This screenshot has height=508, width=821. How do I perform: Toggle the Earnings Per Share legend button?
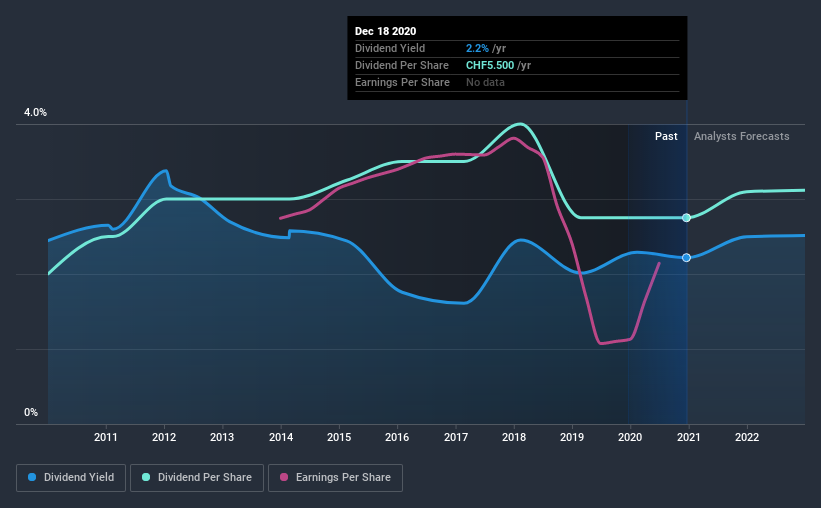point(335,478)
